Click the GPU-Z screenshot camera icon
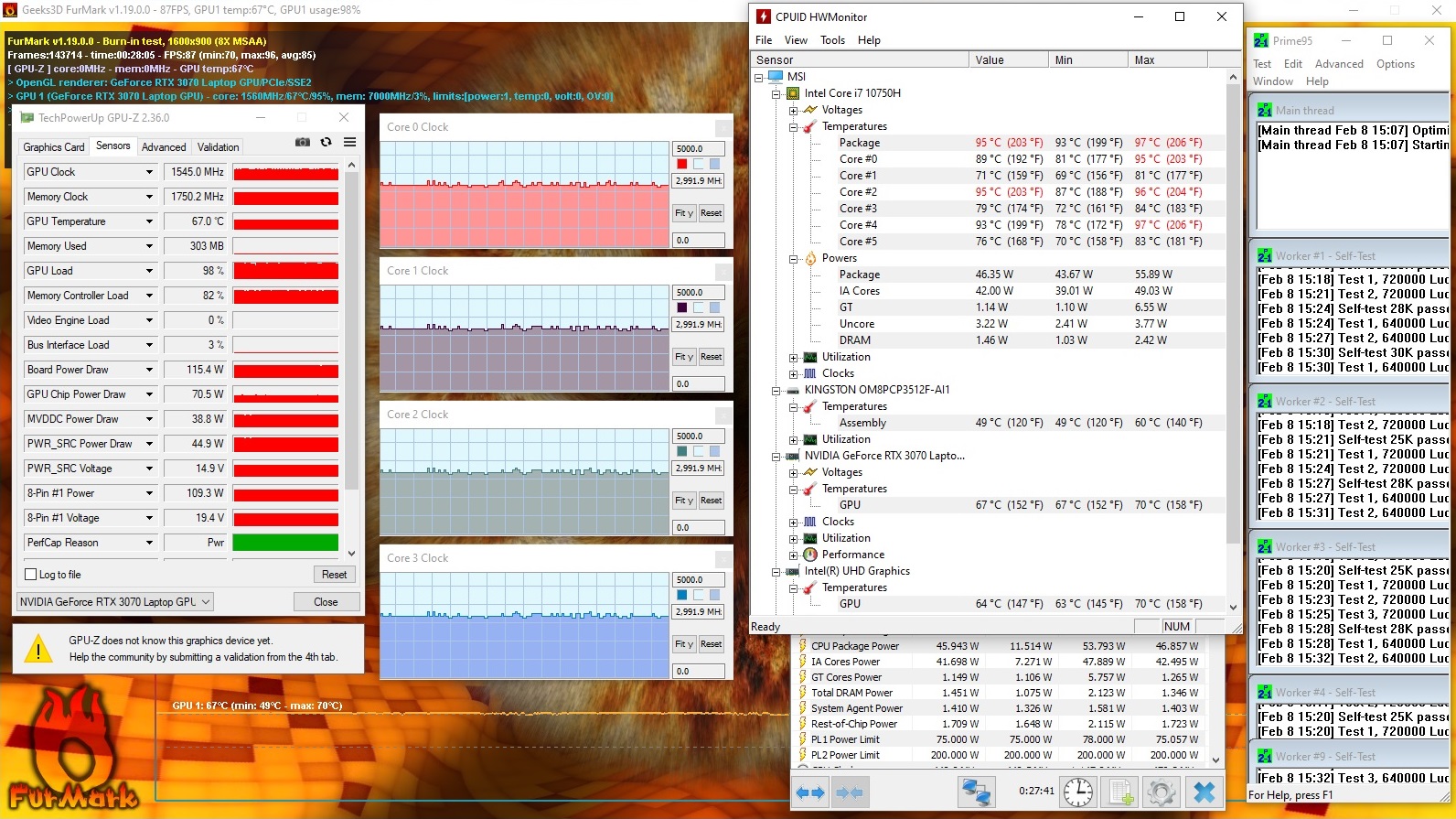Image resolution: width=1456 pixels, height=819 pixels. tap(303, 143)
